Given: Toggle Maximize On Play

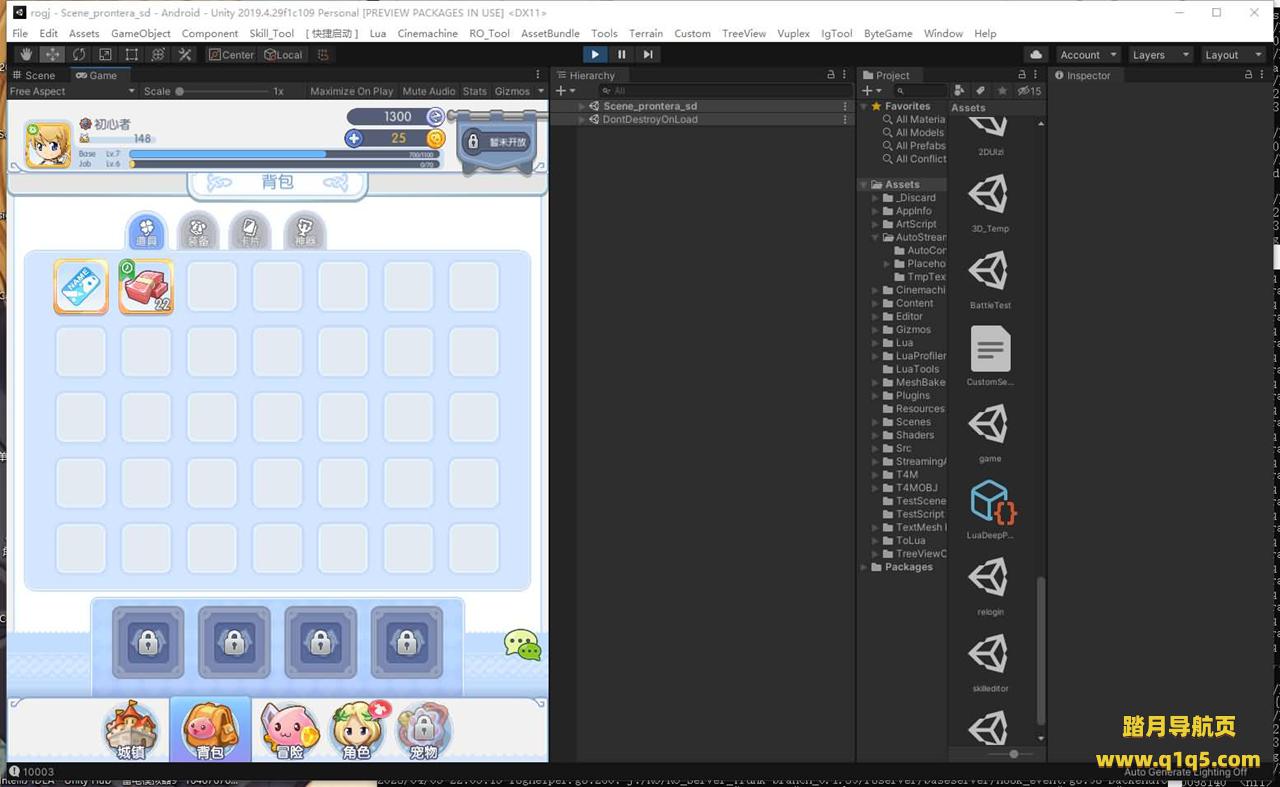Looking at the screenshot, I should (x=351, y=91).
